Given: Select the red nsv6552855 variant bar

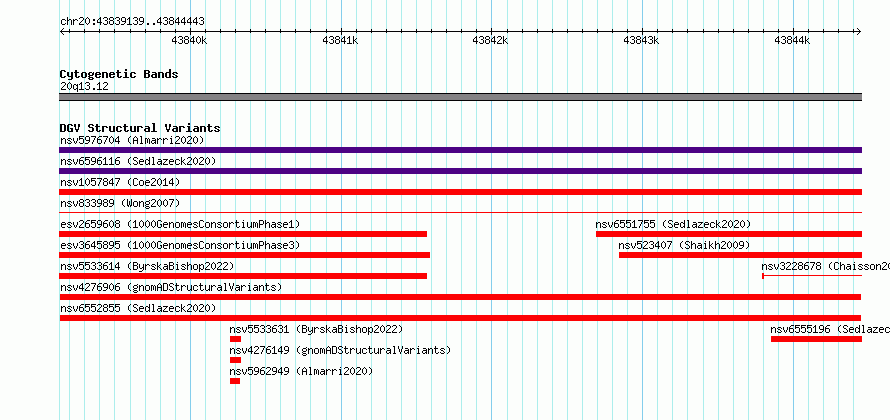Looking at the screenshot, I should pos(460,318).
